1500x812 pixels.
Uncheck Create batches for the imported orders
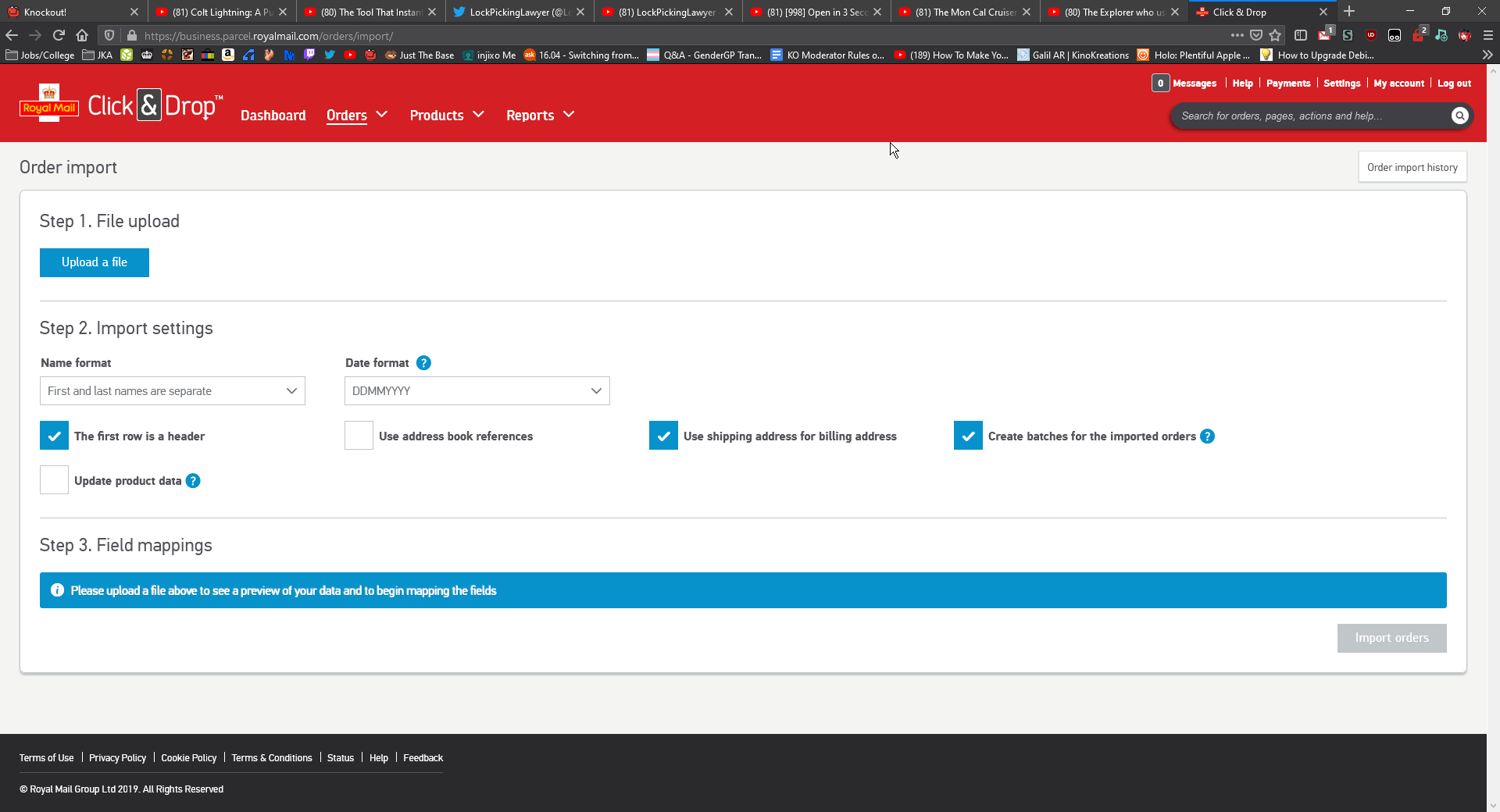click(x=968, y=436)
